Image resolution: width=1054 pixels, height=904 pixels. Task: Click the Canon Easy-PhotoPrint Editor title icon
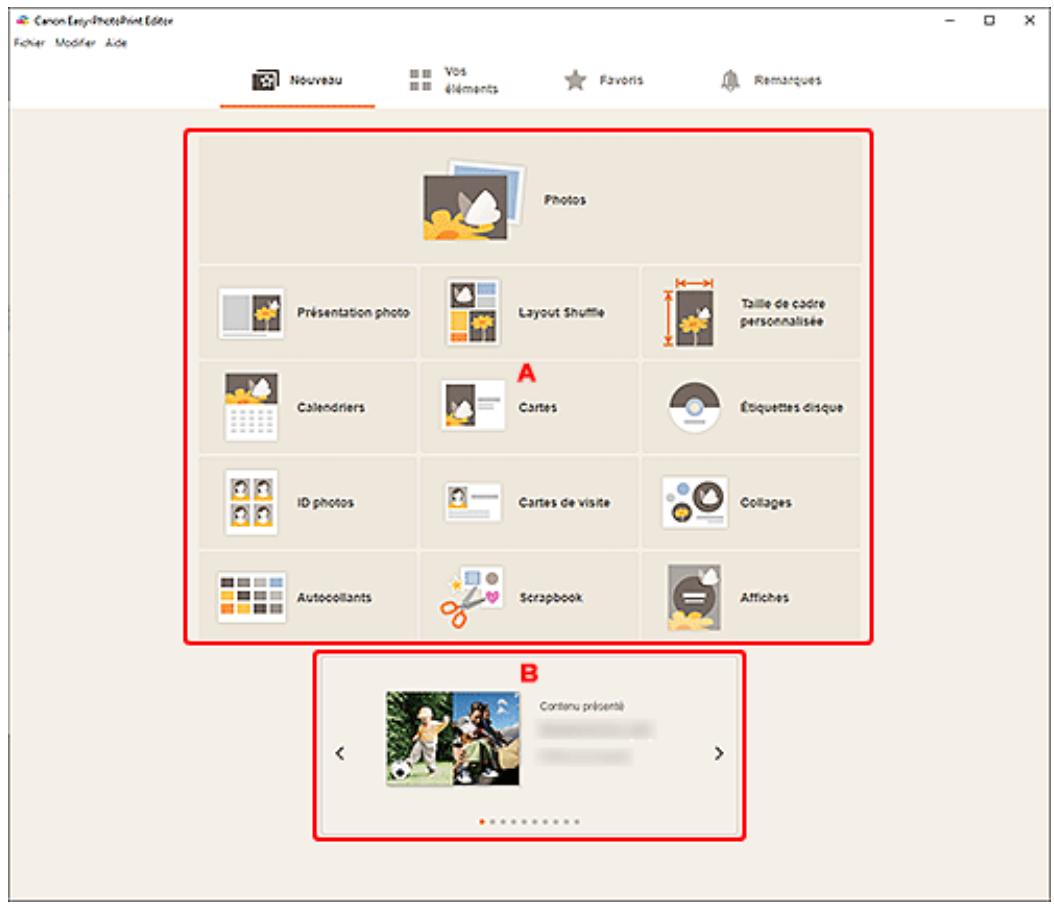tap(22, 21)
